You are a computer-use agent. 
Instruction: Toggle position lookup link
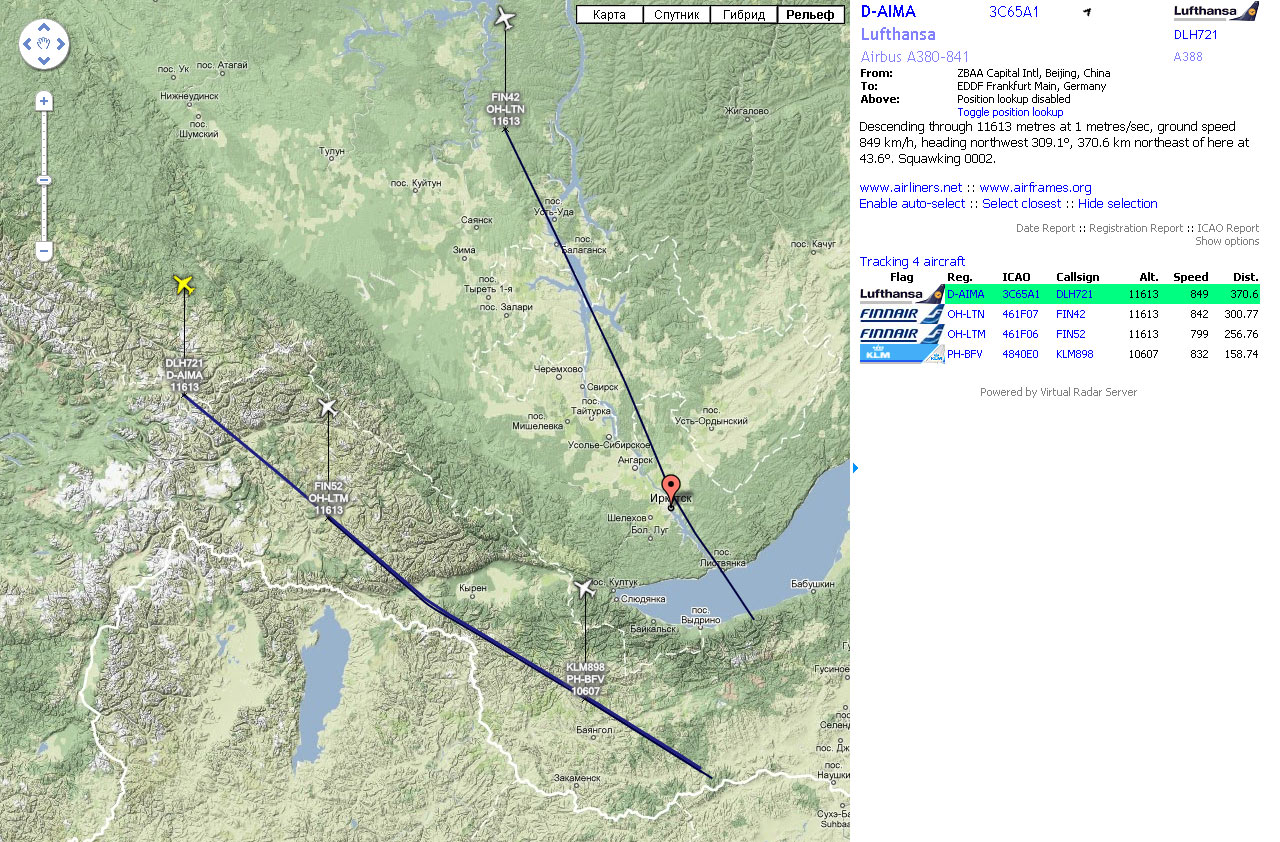point(1010,112)
